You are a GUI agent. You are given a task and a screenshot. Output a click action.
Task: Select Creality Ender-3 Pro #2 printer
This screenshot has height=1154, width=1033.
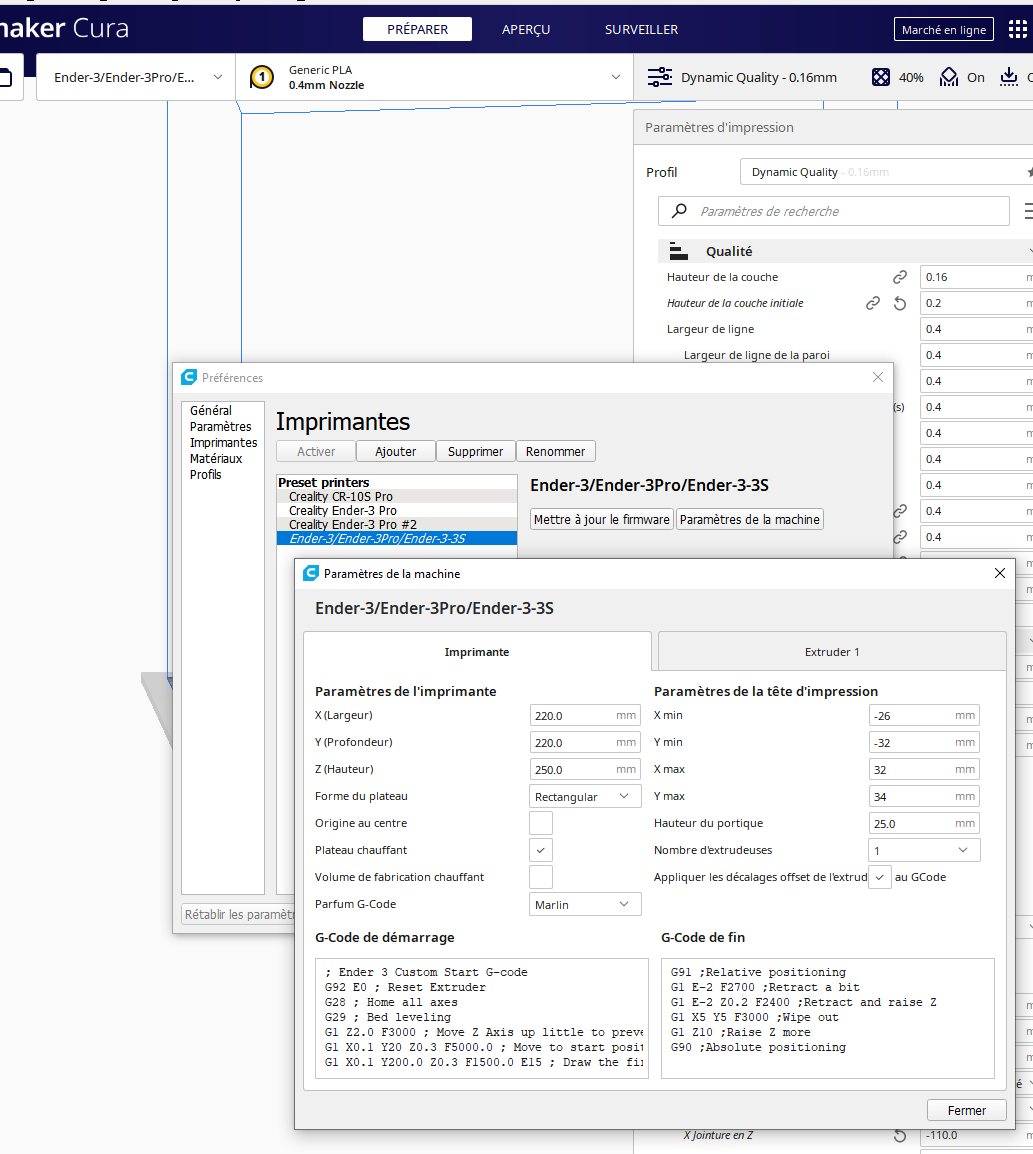(x=397, y=525)
